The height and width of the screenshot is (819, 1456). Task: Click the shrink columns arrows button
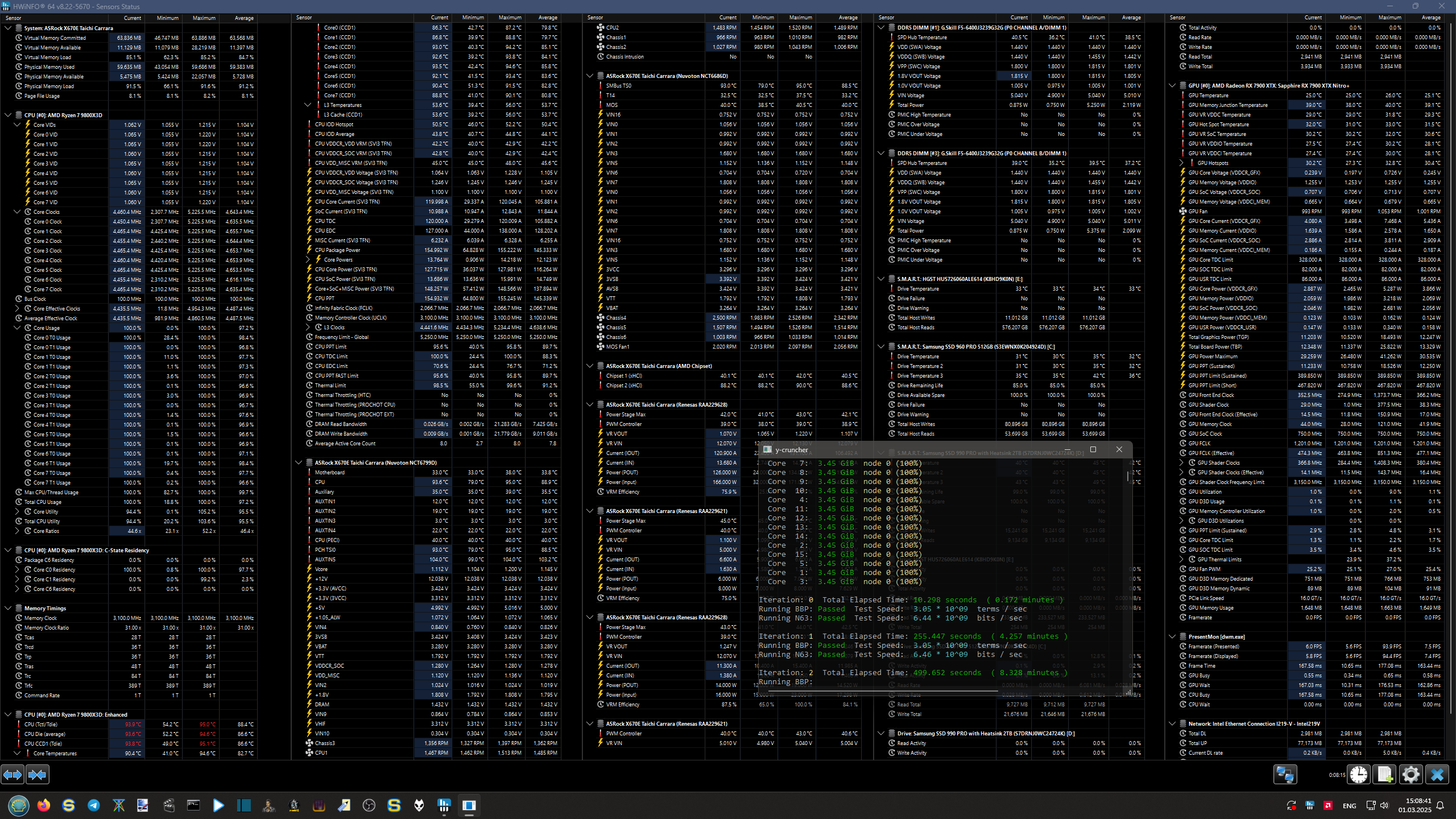click(38, 775)
